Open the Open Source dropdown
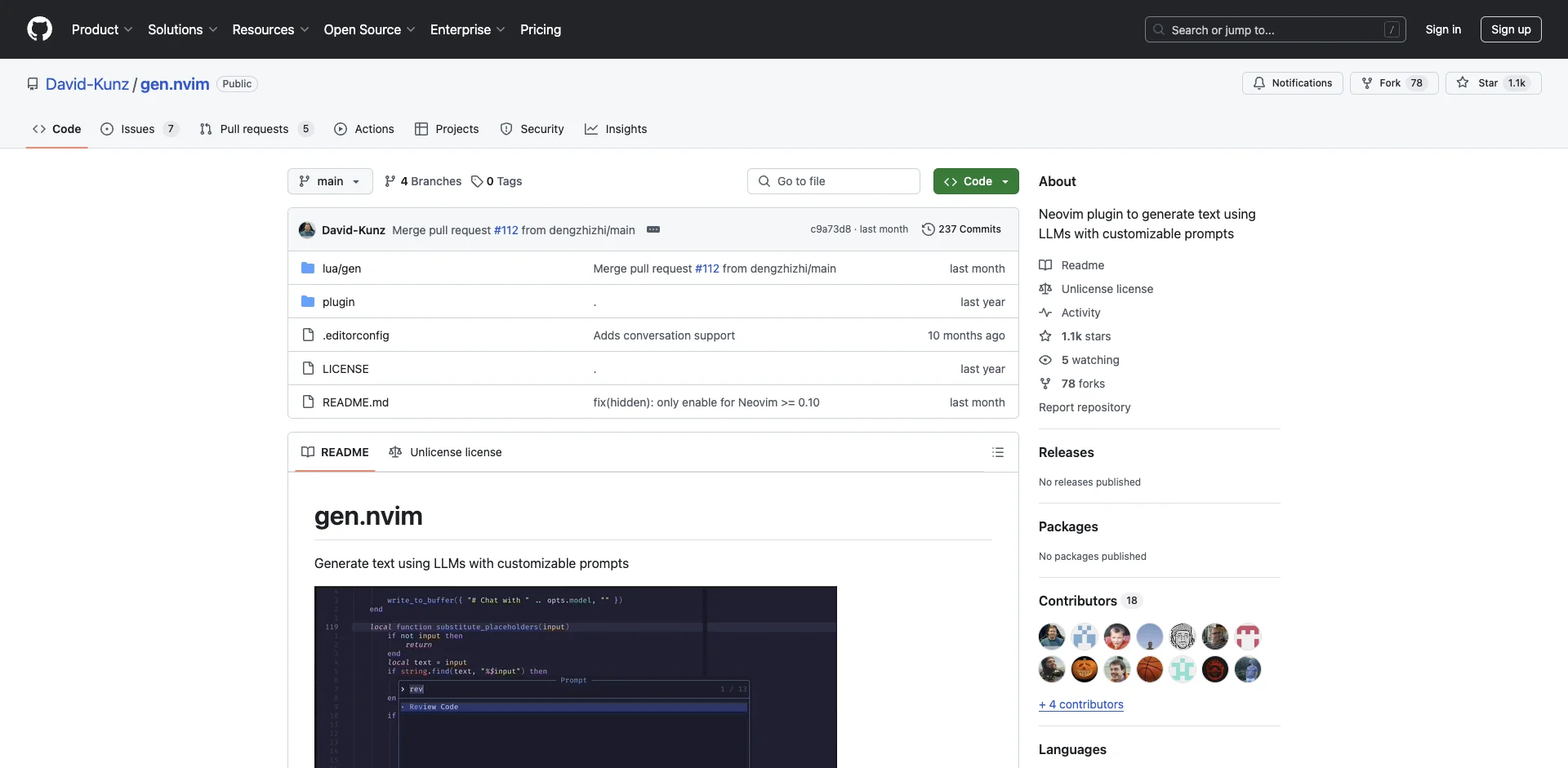Image resolution: width=1568 pixels, height=768 pixels. [369, 29]
